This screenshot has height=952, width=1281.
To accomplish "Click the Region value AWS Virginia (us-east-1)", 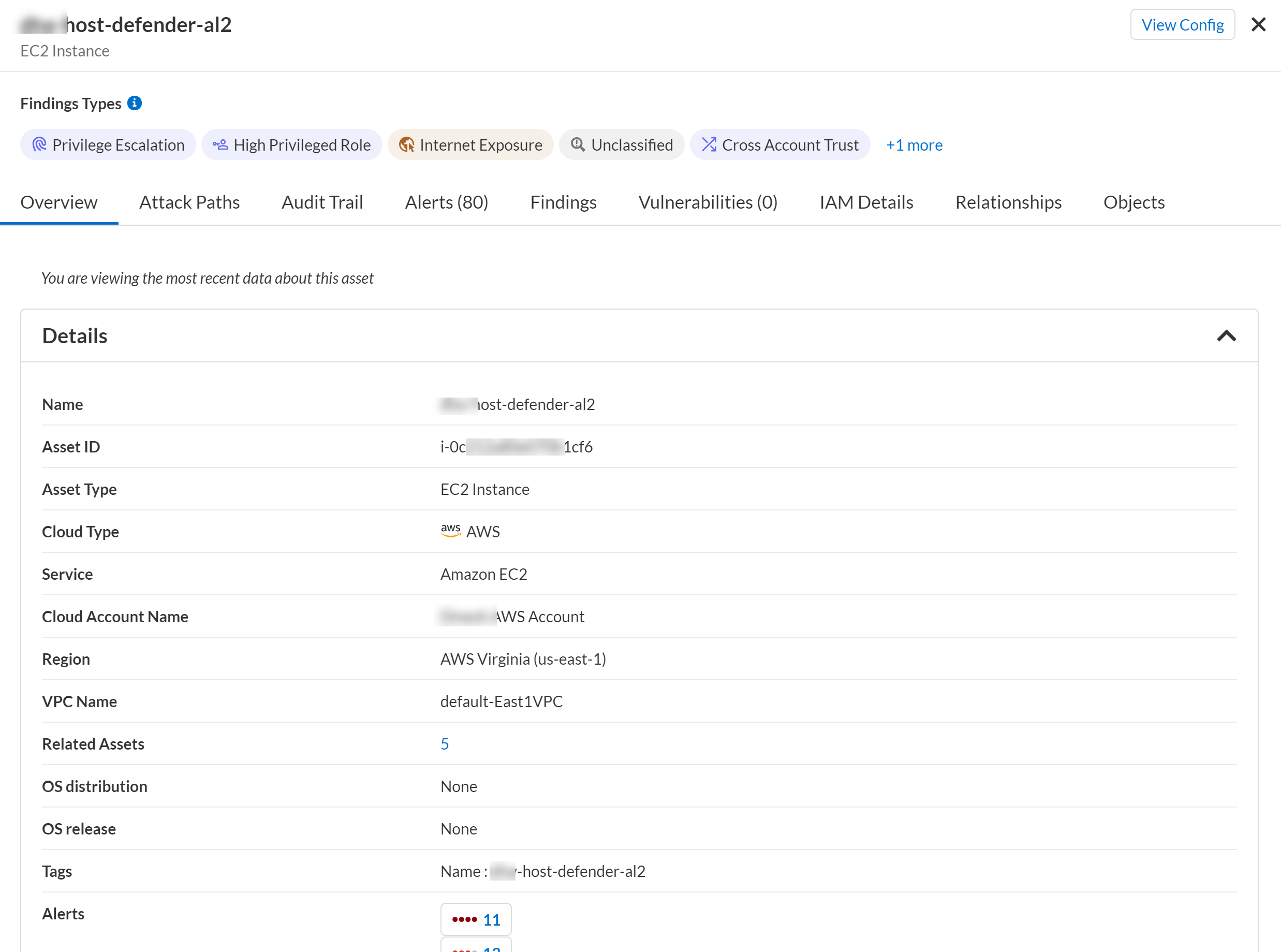I will click(x=523, y=658).
